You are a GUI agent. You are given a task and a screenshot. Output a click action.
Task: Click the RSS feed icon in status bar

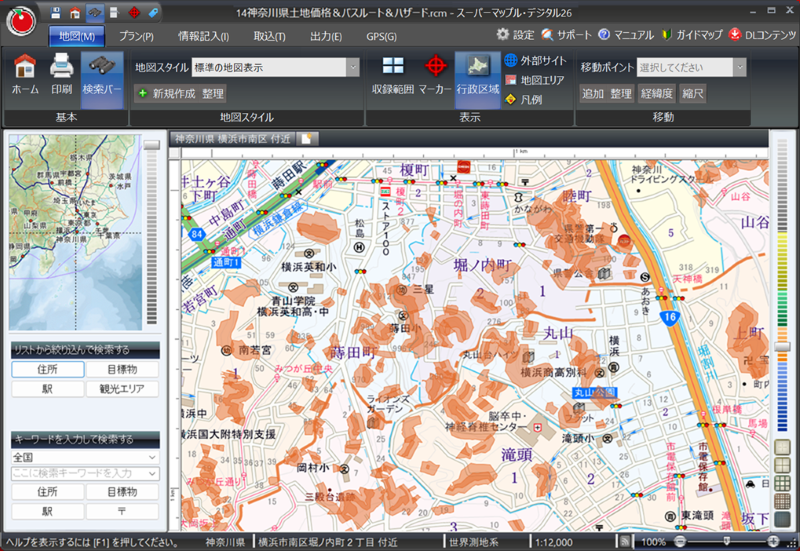point(624,542)
